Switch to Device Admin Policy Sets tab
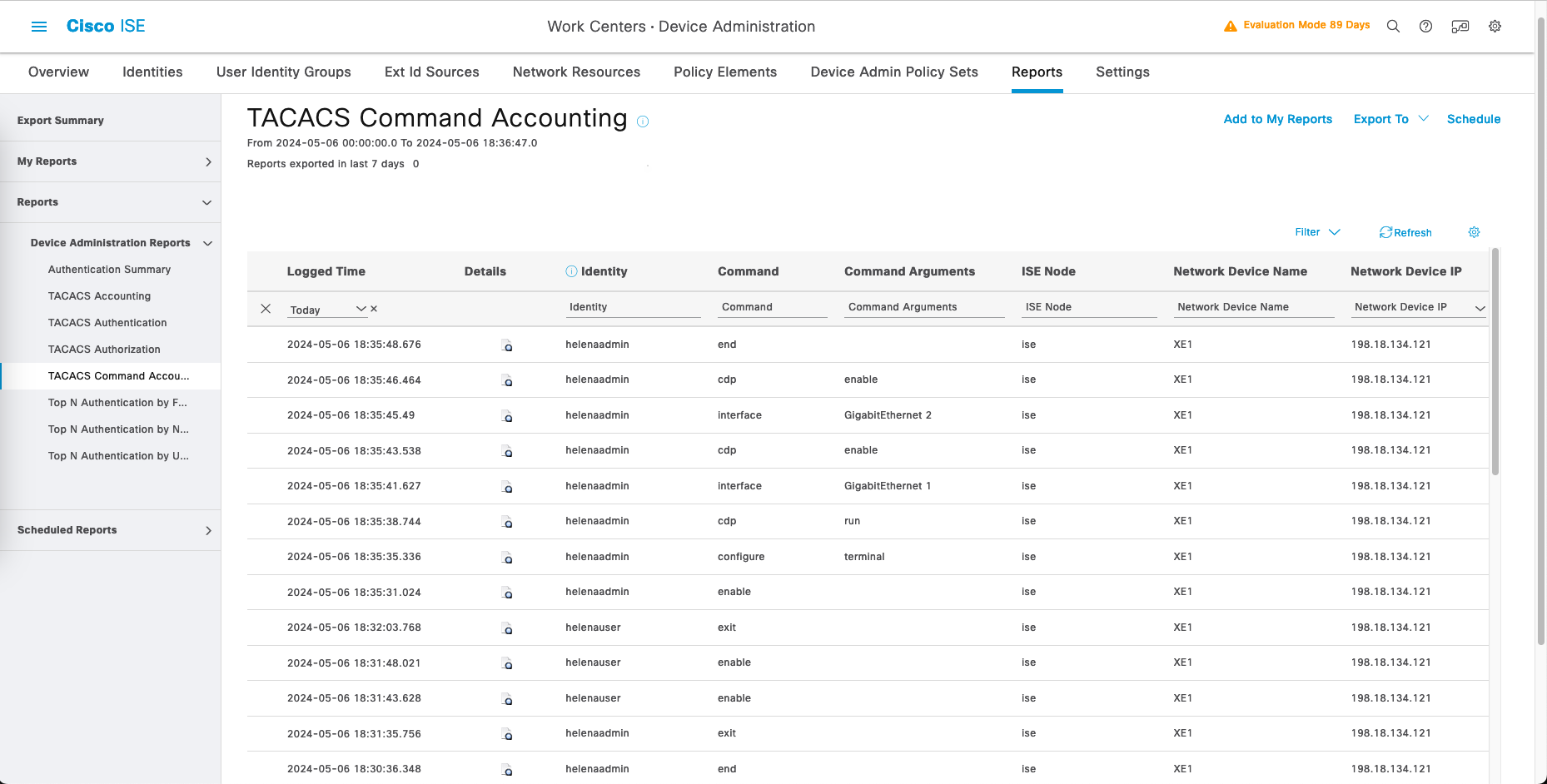1547x784 pixels. (x=893, y=72)
